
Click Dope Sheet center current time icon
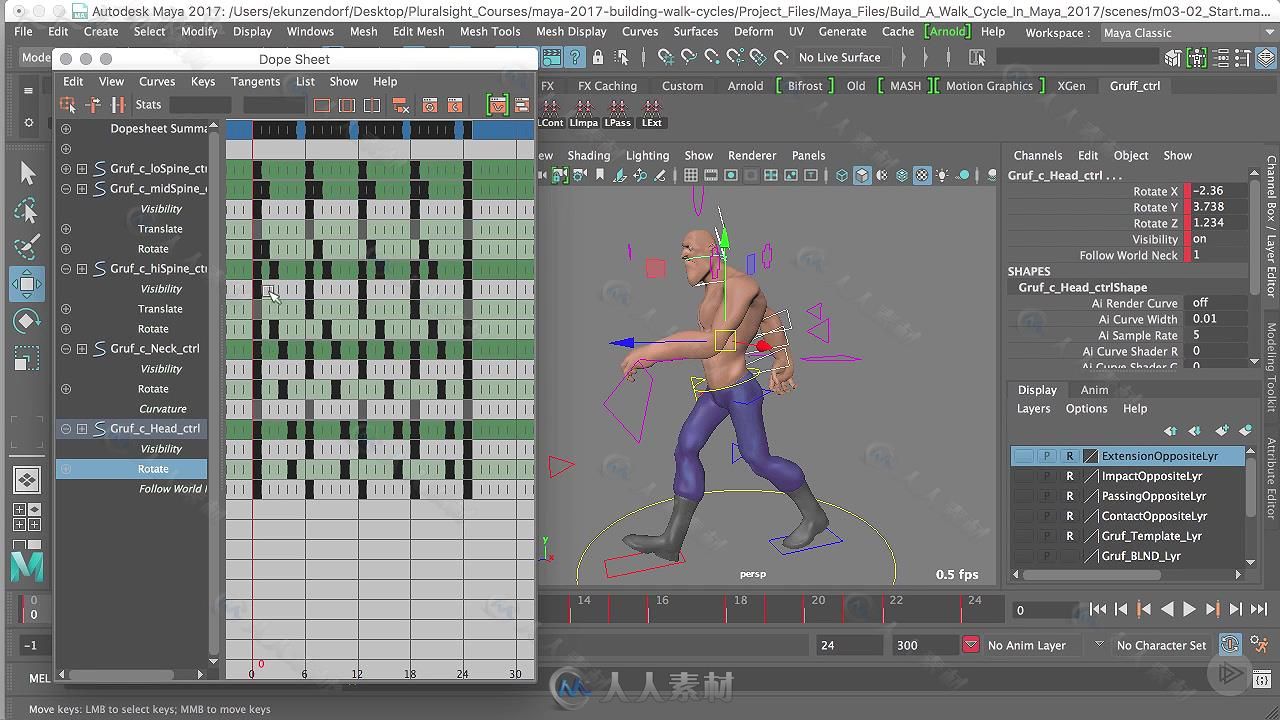pos(372,104)
